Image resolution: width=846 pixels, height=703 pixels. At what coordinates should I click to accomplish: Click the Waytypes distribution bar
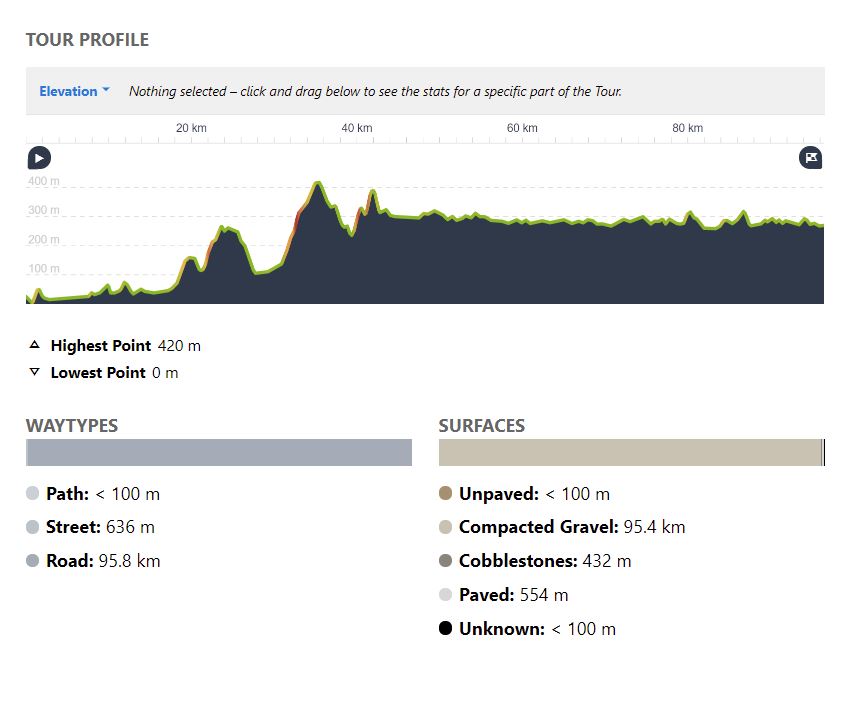(218, 452)
